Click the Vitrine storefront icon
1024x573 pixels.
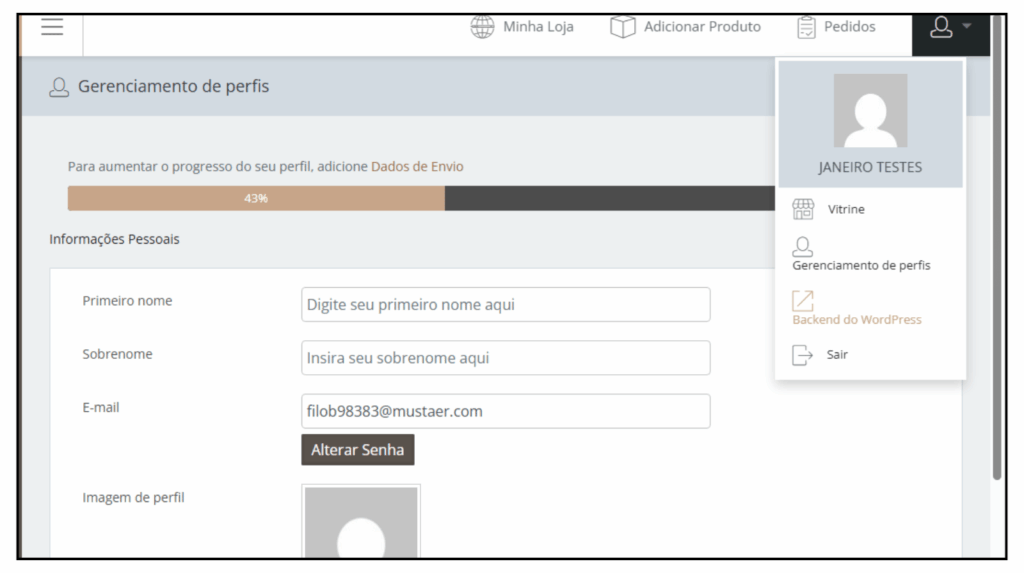coord(803,209)
